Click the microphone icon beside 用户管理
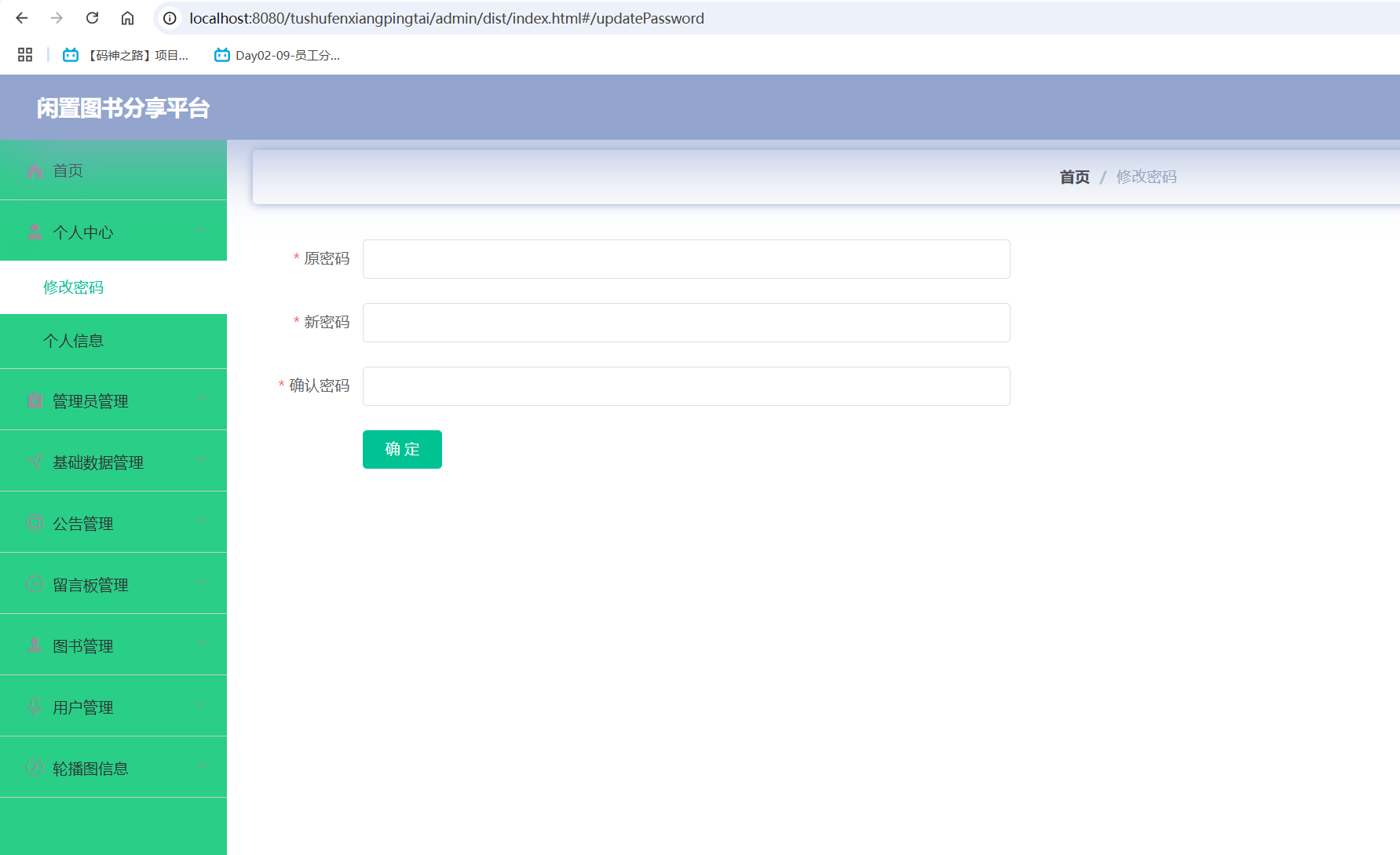The width and height of the screenshot is (1400, 855). click(35, 707)
